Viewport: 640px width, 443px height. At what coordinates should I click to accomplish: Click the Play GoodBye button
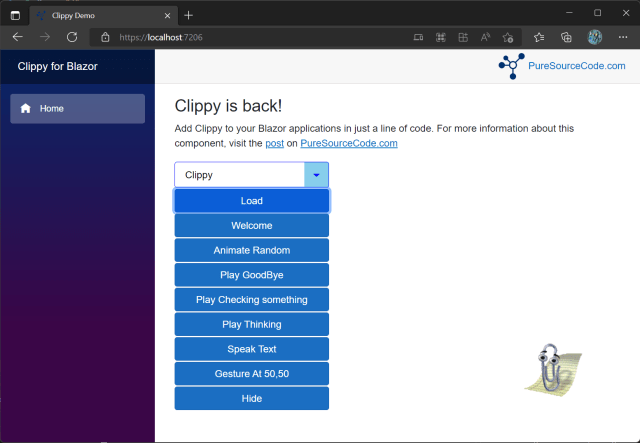click(251, 275)
